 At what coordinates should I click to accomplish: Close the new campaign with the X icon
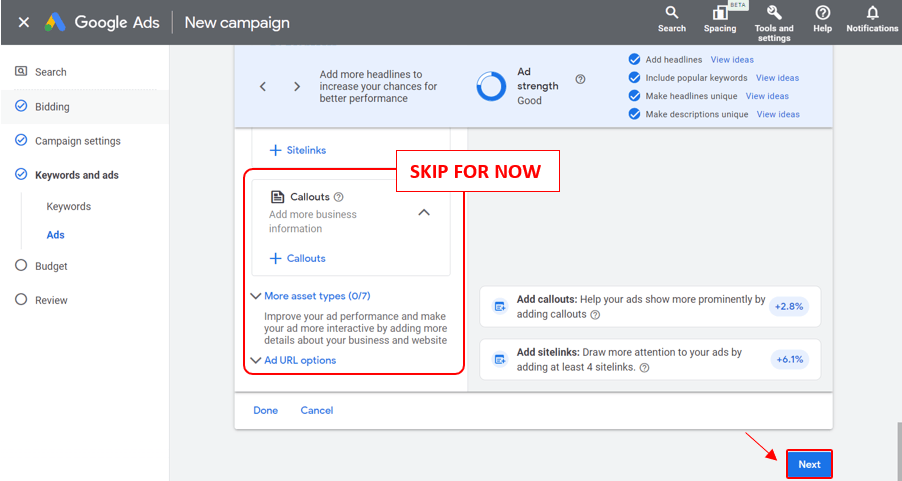click(x=24, y=22)
